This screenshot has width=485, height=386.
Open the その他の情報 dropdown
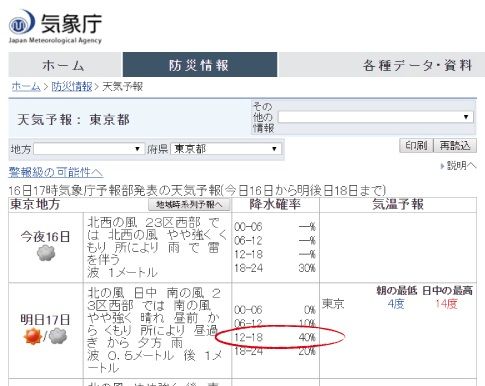point(375,117)
